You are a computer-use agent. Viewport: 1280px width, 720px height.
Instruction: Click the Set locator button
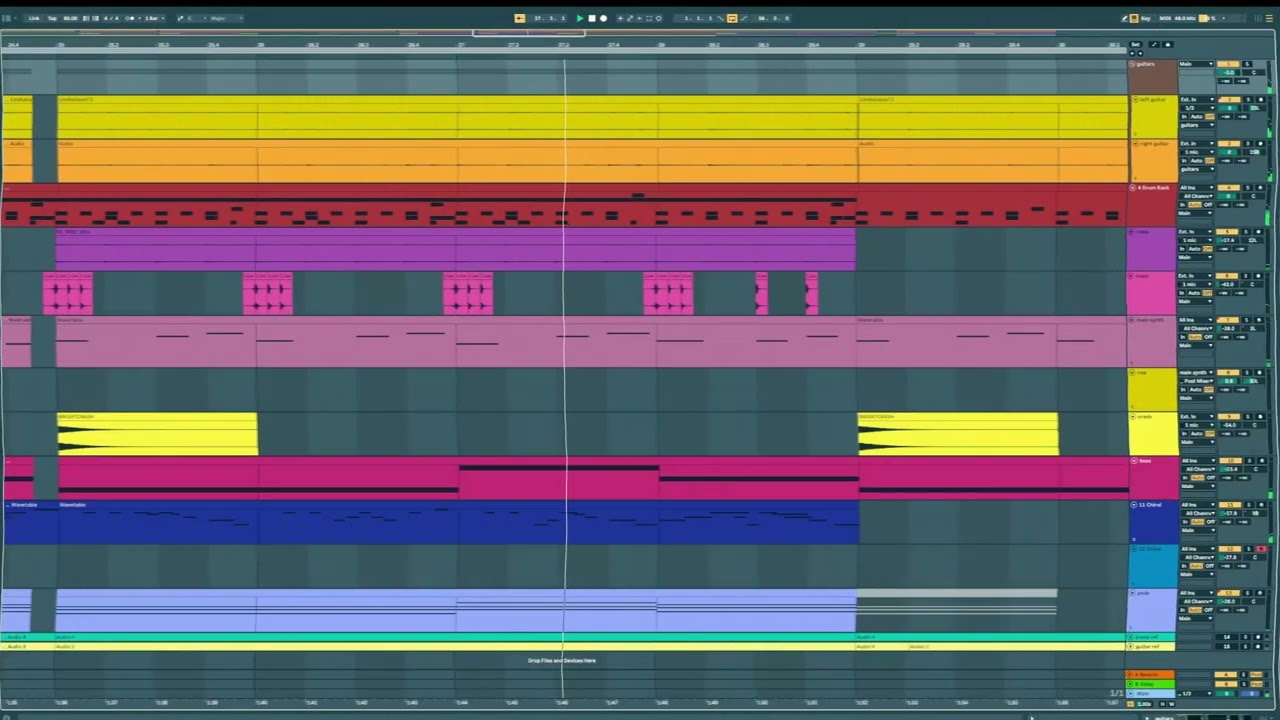[1136, 45]
